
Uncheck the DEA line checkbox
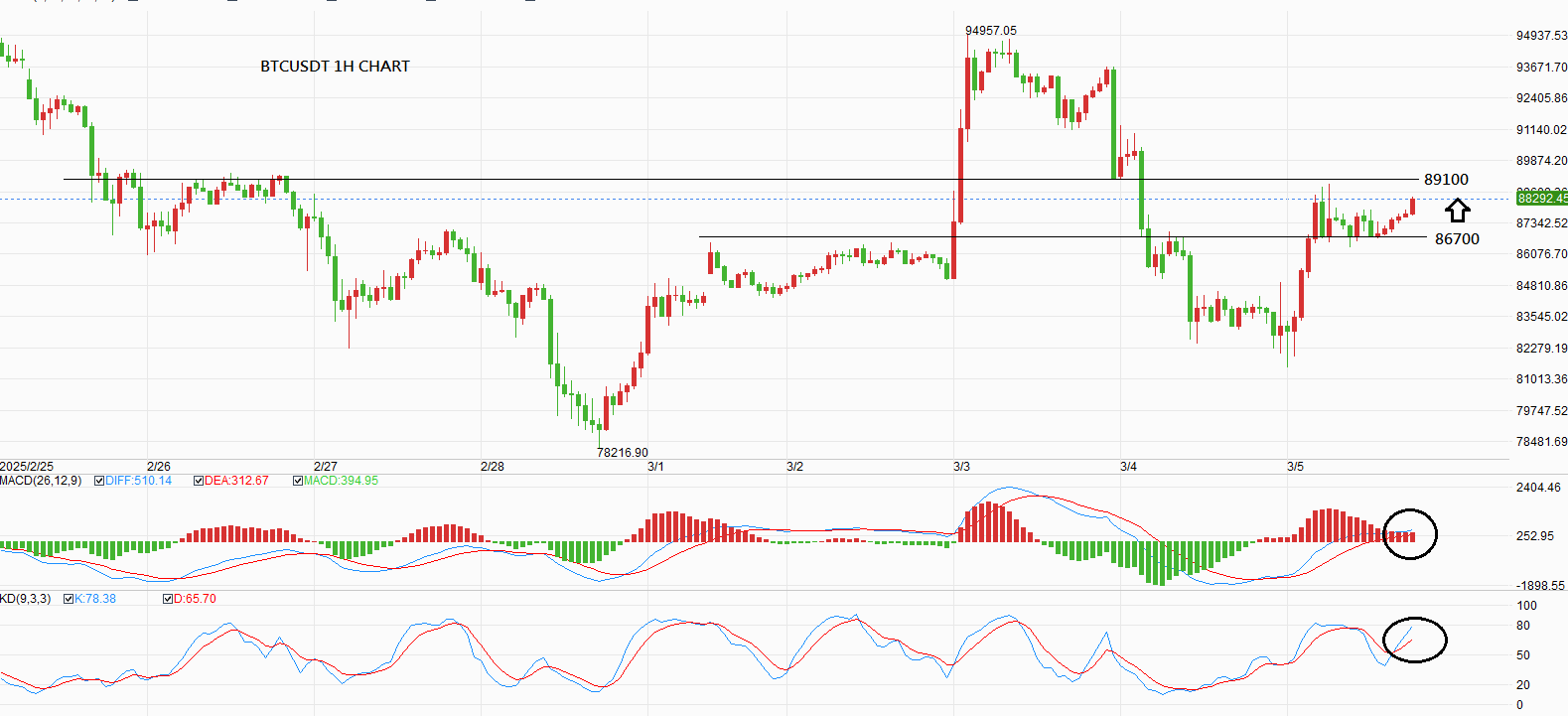click(199, 481)
